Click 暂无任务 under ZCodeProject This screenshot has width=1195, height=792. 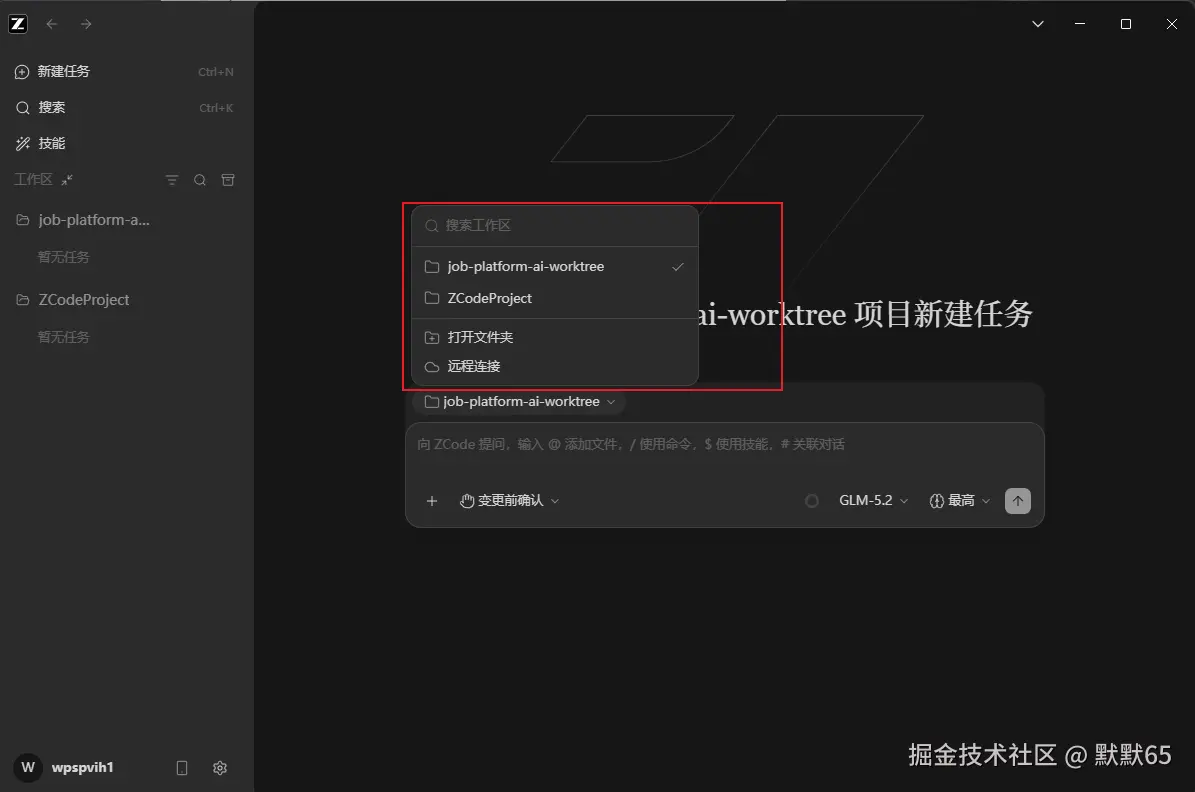[63, 337]
